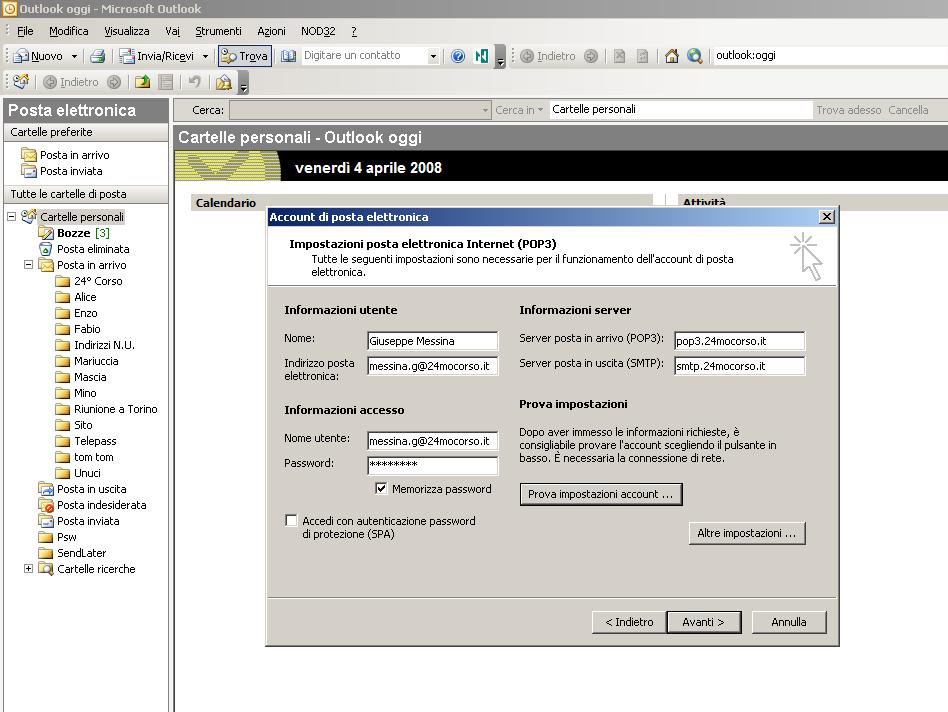Click the blue help question-mark icon
Screen dimensions: 948x712
click(458, 56)
